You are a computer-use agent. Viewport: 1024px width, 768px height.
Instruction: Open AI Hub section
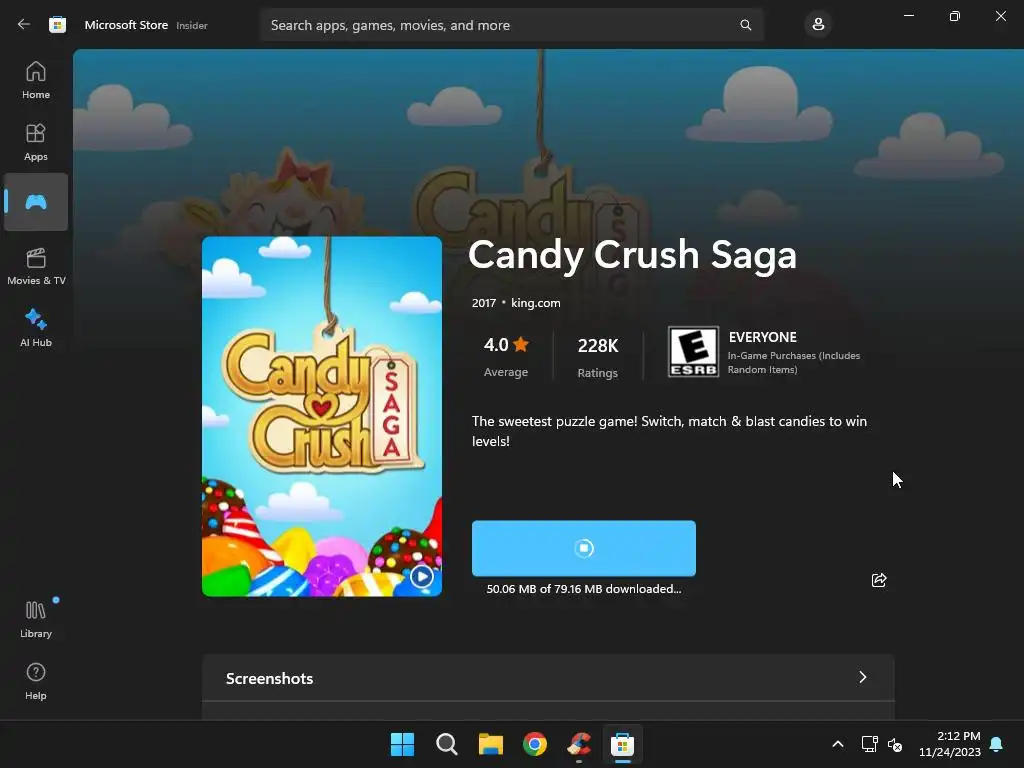[36, 328]
